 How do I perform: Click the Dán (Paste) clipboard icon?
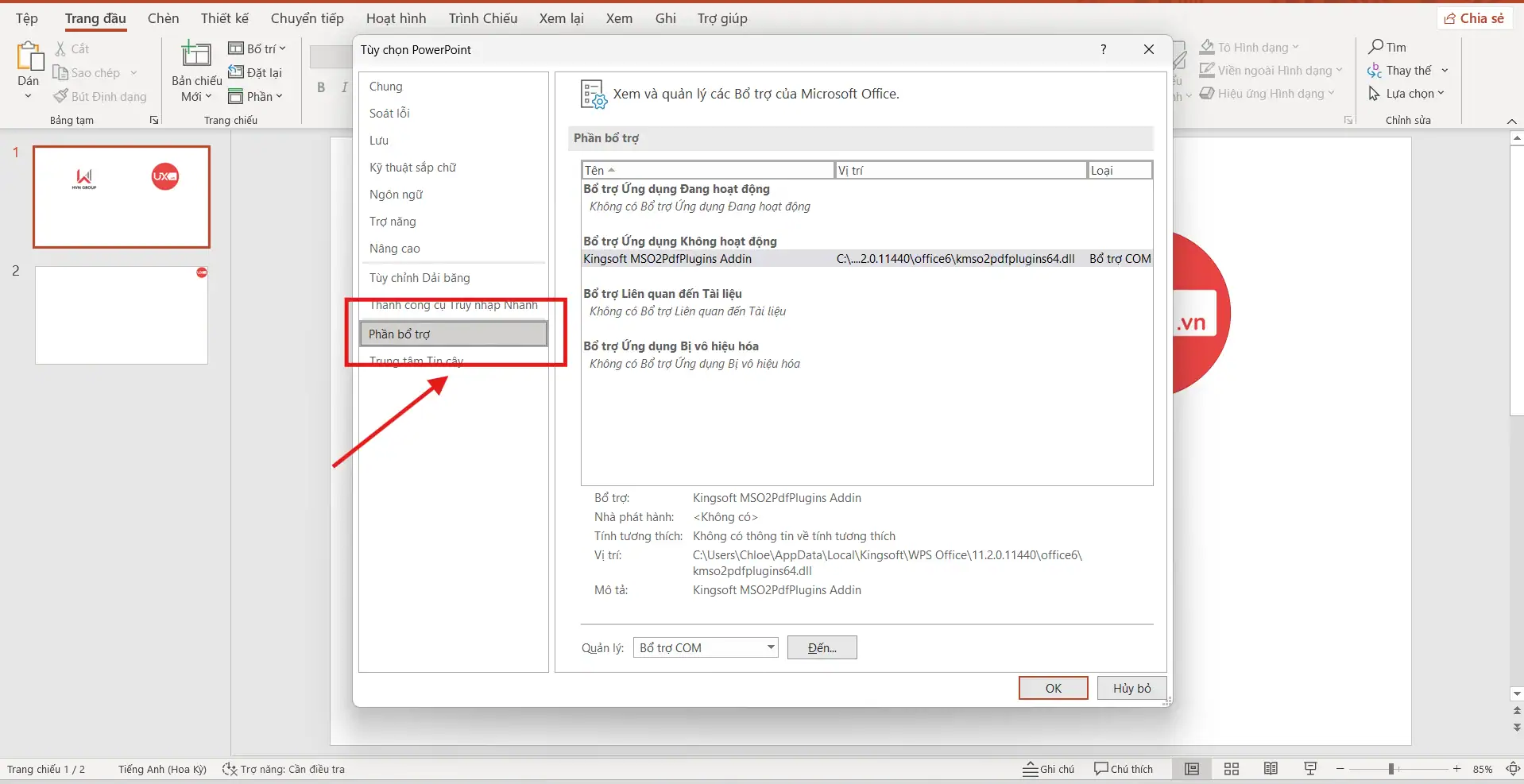(29, 57)
